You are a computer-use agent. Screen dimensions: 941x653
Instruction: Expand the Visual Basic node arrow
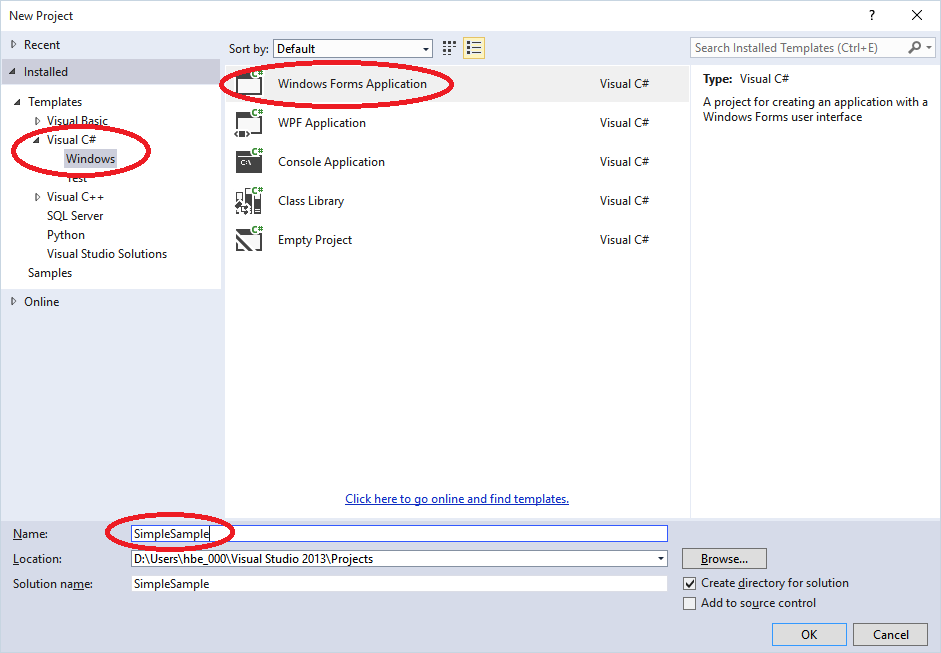37,121
